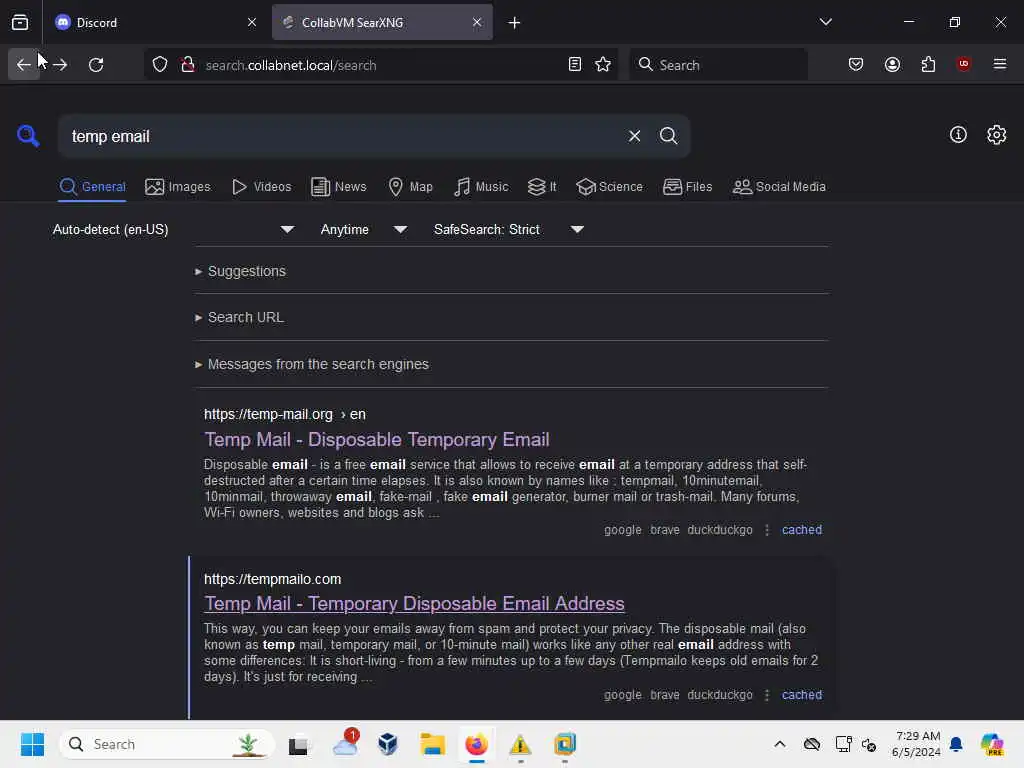Open notifications bell in system tray
Viewport: 1024px width, 768px height.
click(x=956, y=744)
